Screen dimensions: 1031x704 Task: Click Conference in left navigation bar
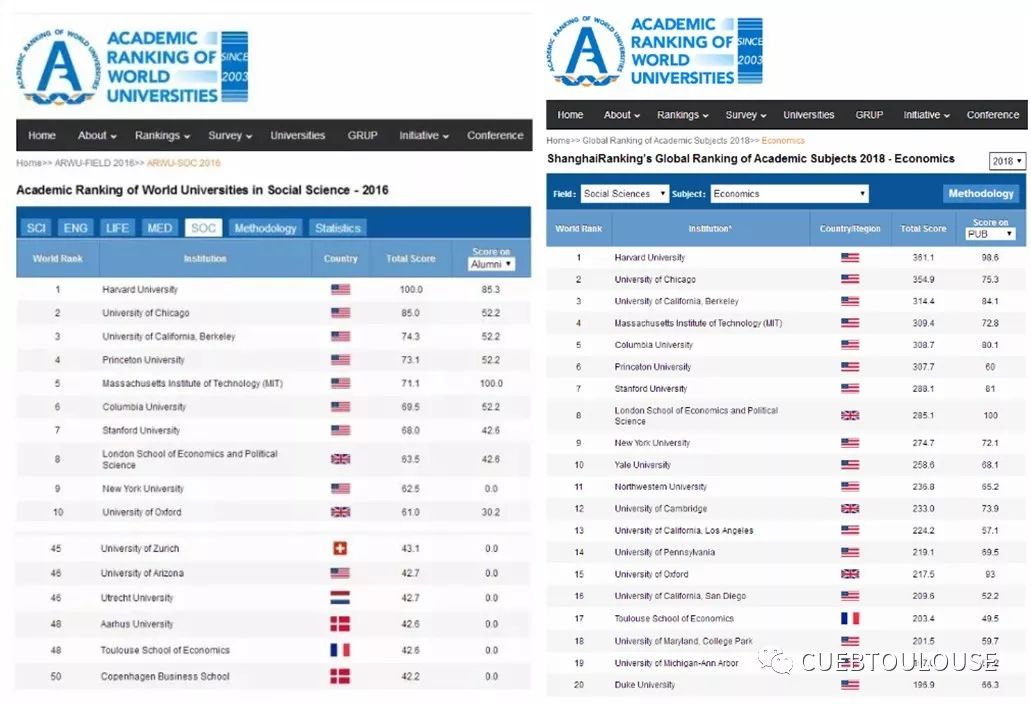tap(495, 135)
